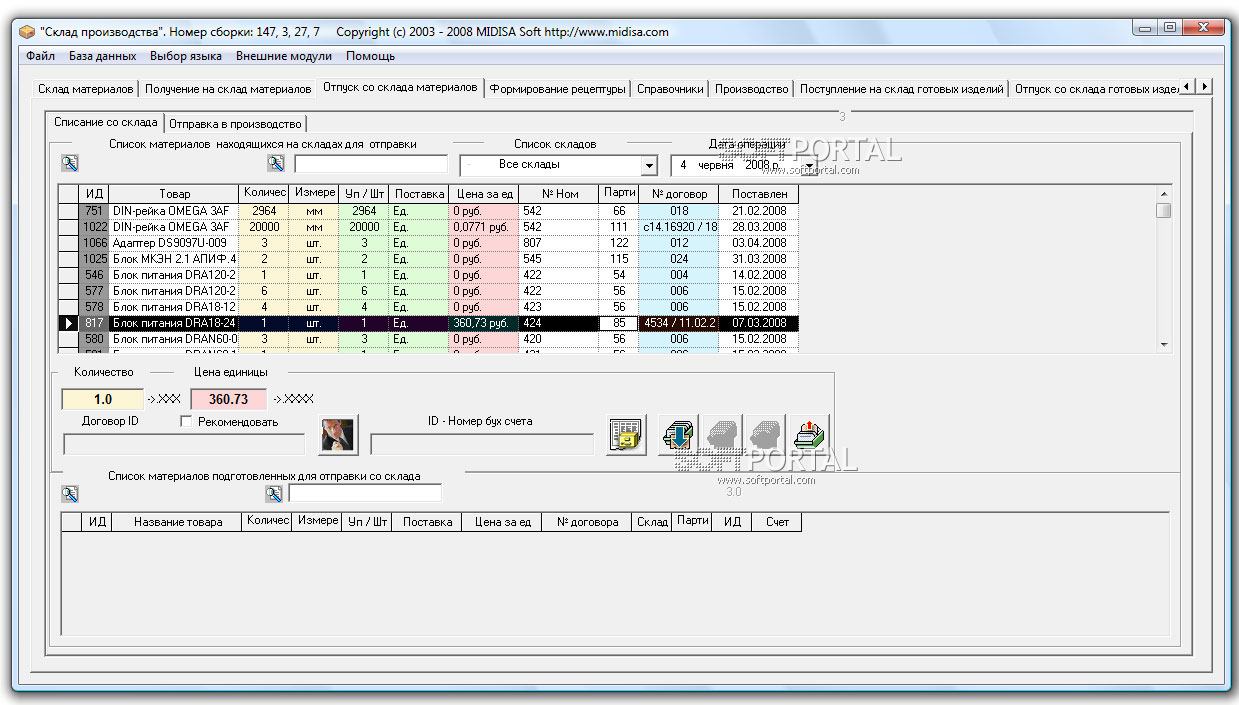Click the upper materials search input field
1239x705 pixels.
coord(371,164)
